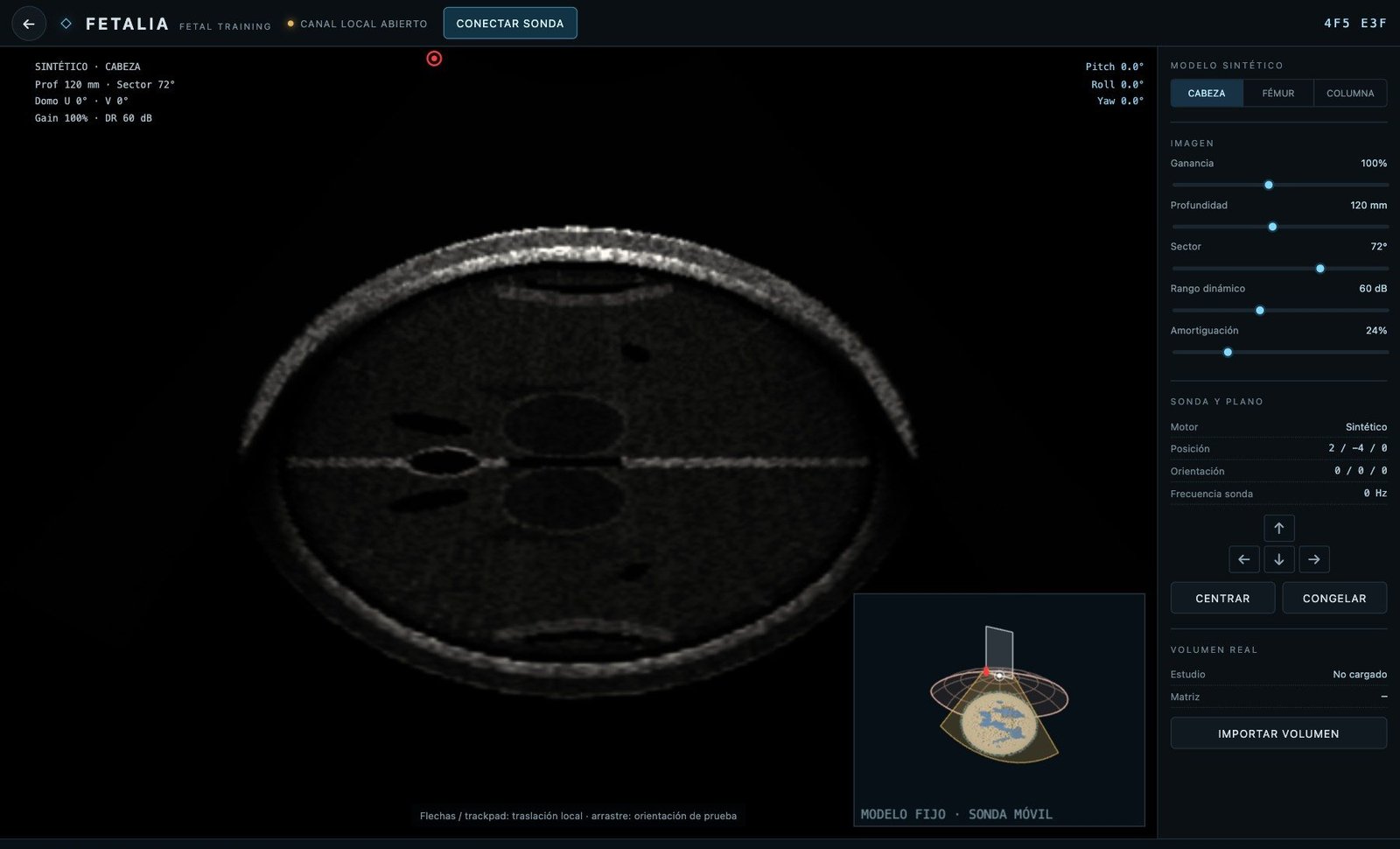The width and height of the screenshot is (1400, 849).
Task: Adjust the Amortiguación slider handle
Action: pos(1228,352)
